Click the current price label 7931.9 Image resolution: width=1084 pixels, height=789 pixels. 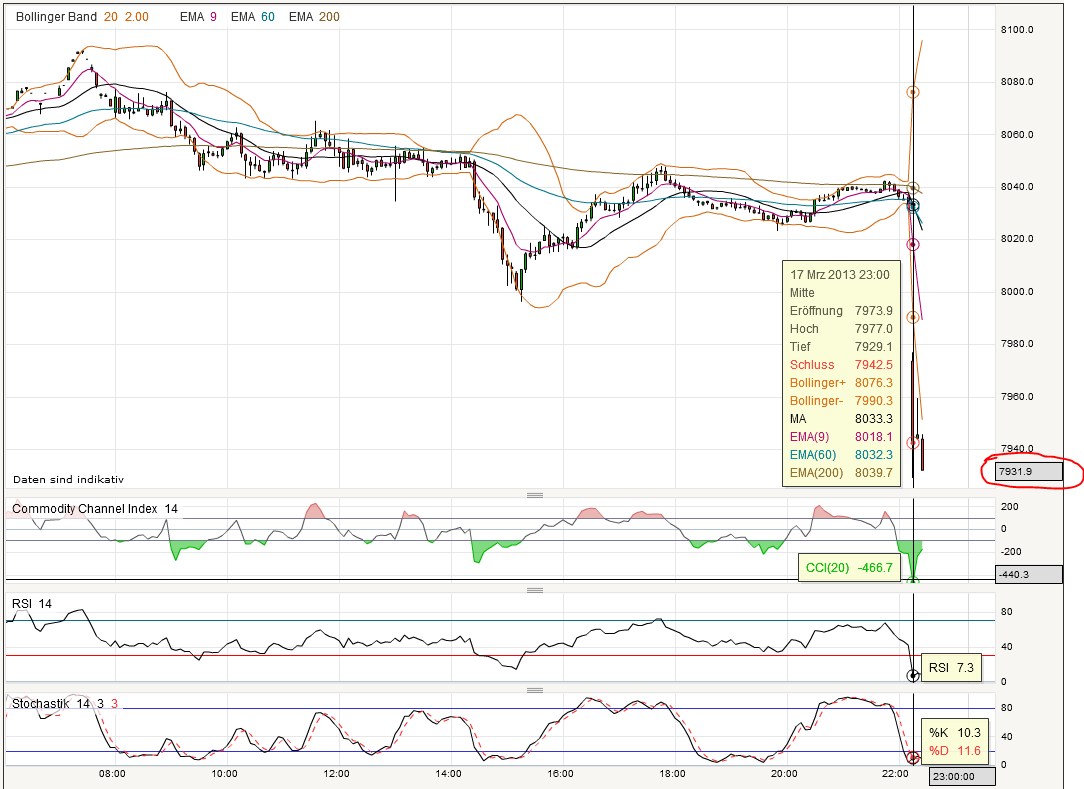click(1029, 472)
